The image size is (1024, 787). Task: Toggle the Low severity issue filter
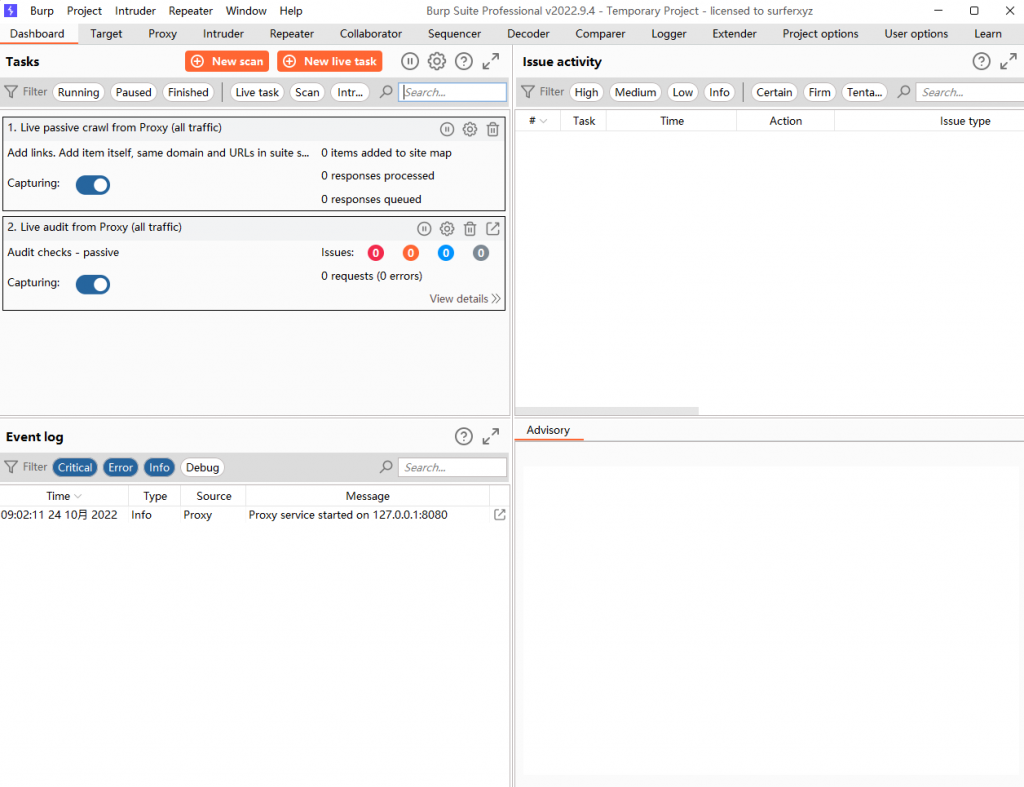tap(682, 92)
